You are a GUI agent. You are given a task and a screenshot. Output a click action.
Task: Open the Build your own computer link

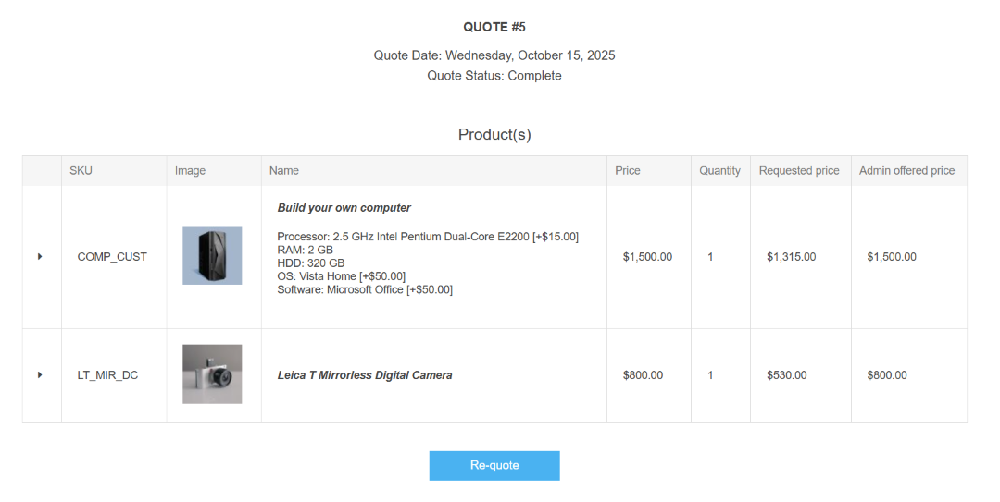pos(344,208)
